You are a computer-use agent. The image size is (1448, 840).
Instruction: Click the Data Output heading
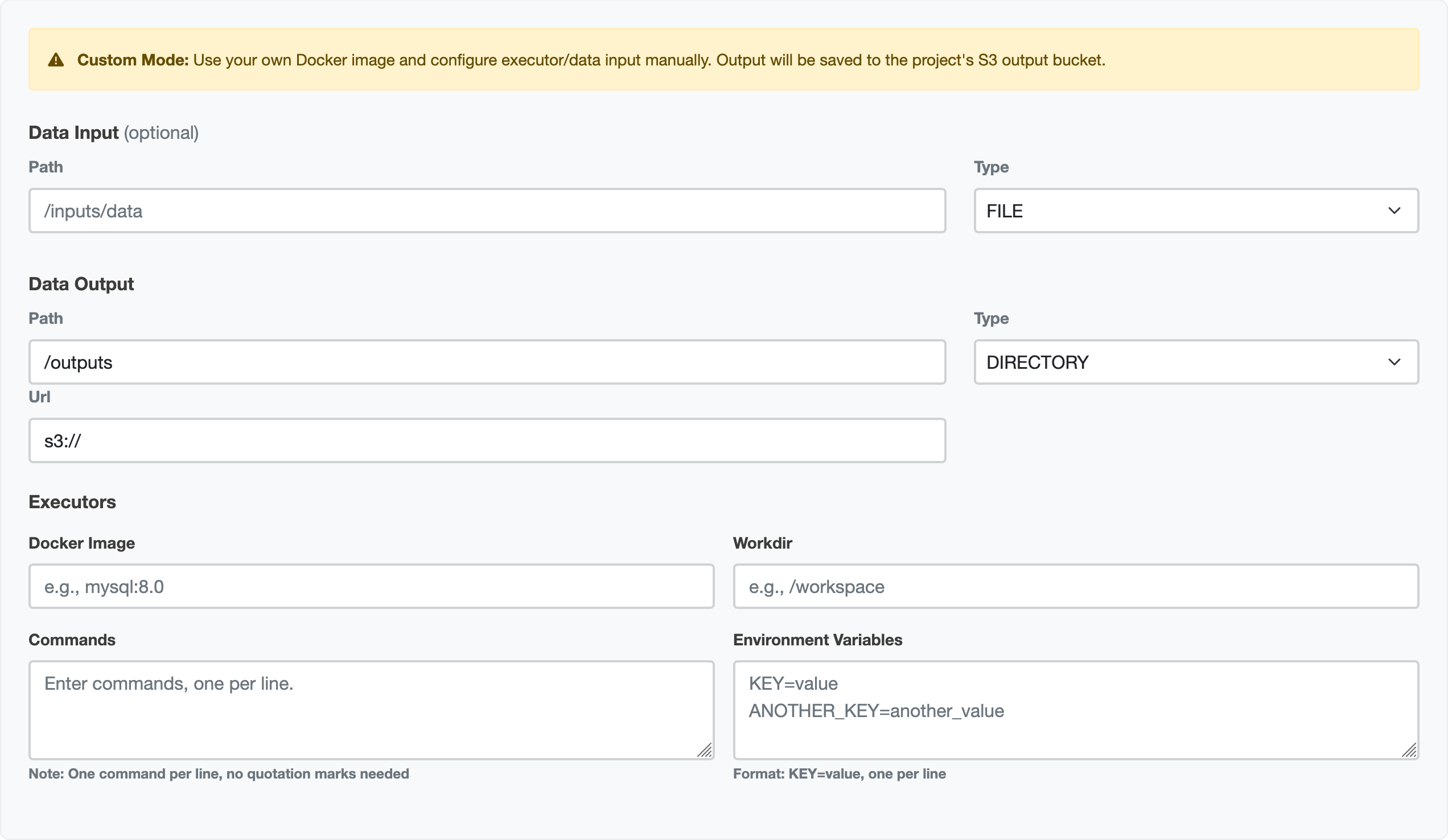81,283
